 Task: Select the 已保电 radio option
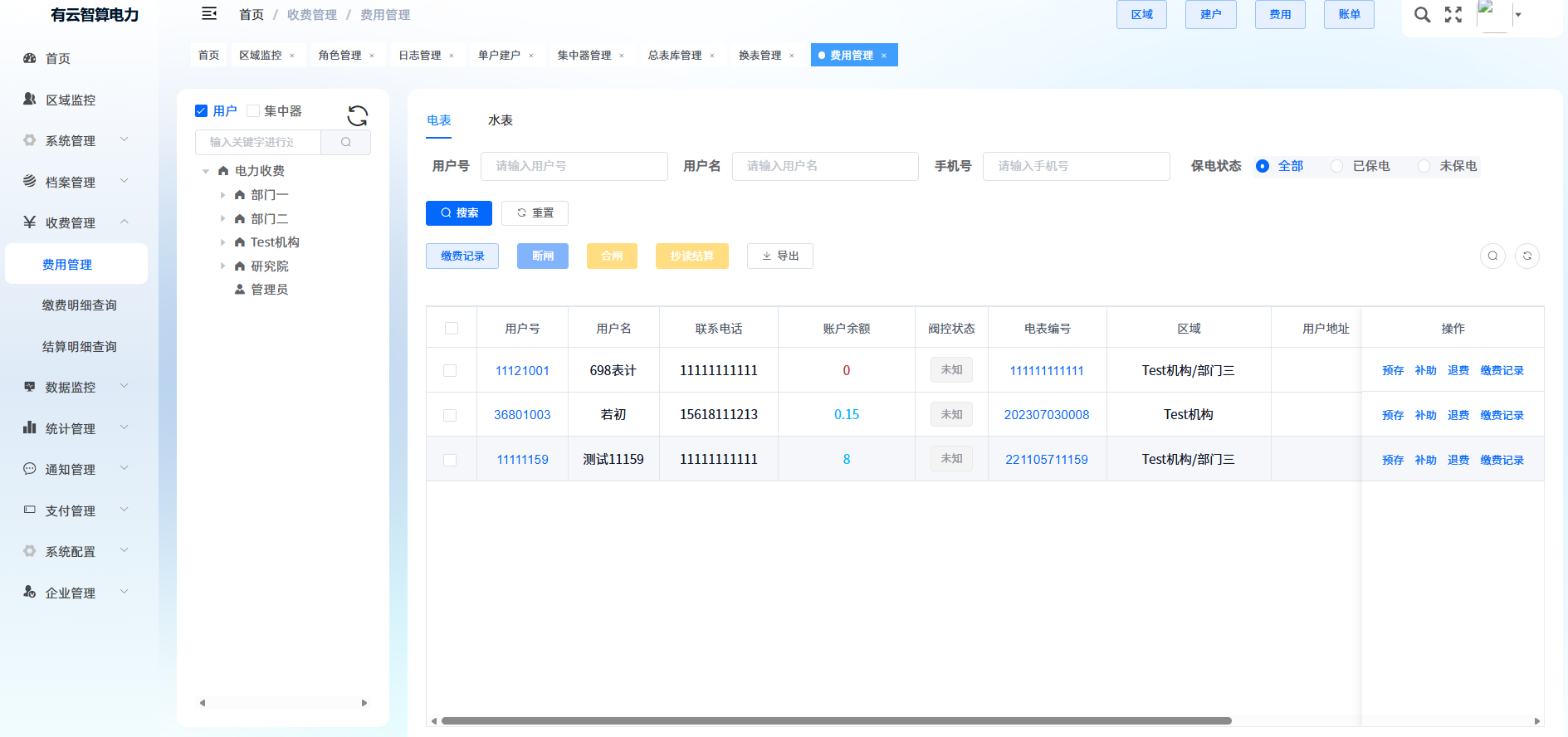click(x=1336, y=166)
